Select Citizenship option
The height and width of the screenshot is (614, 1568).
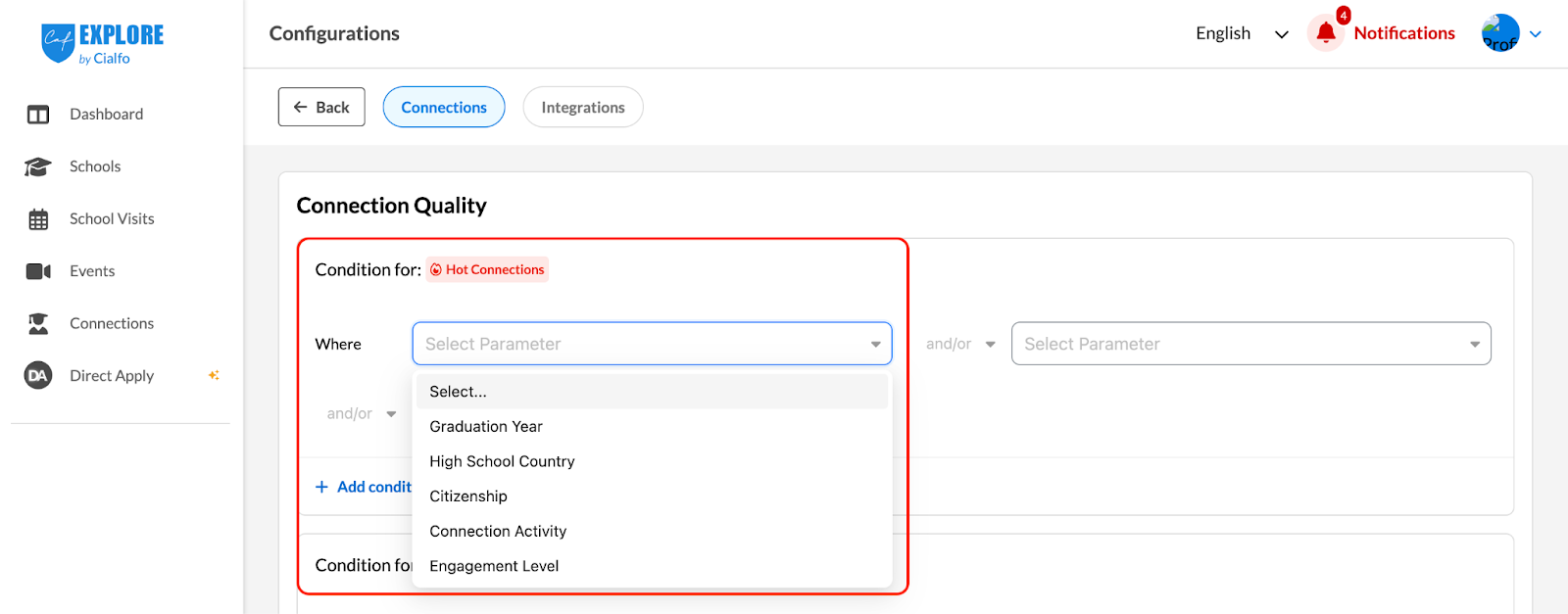(653, 496)
